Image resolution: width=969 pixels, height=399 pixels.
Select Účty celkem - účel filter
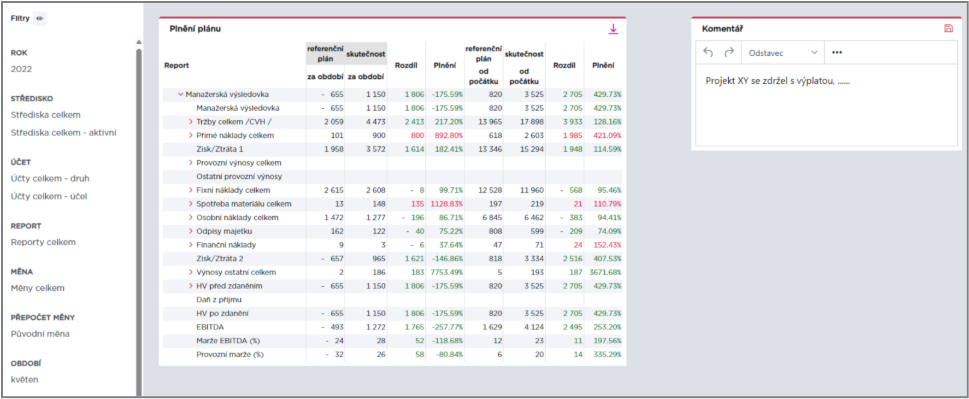[x=49, y=196]
